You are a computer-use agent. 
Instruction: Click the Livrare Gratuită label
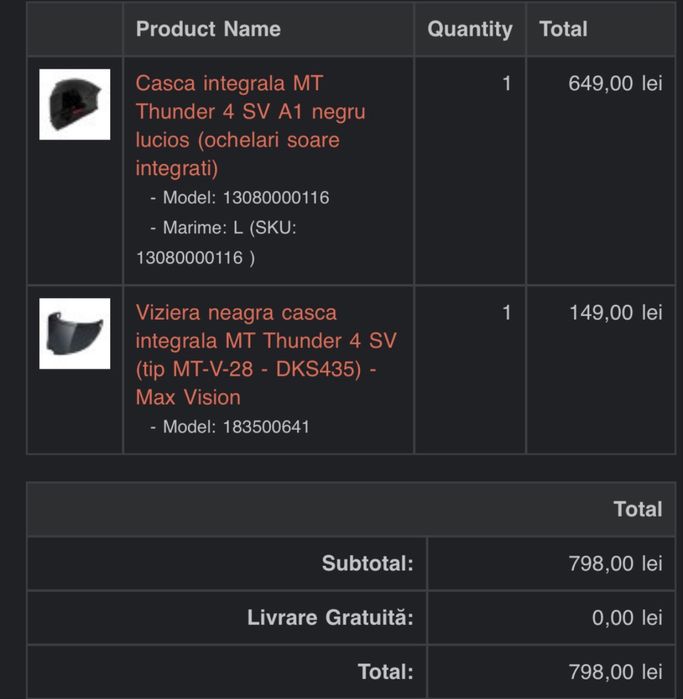pos(330,618)
